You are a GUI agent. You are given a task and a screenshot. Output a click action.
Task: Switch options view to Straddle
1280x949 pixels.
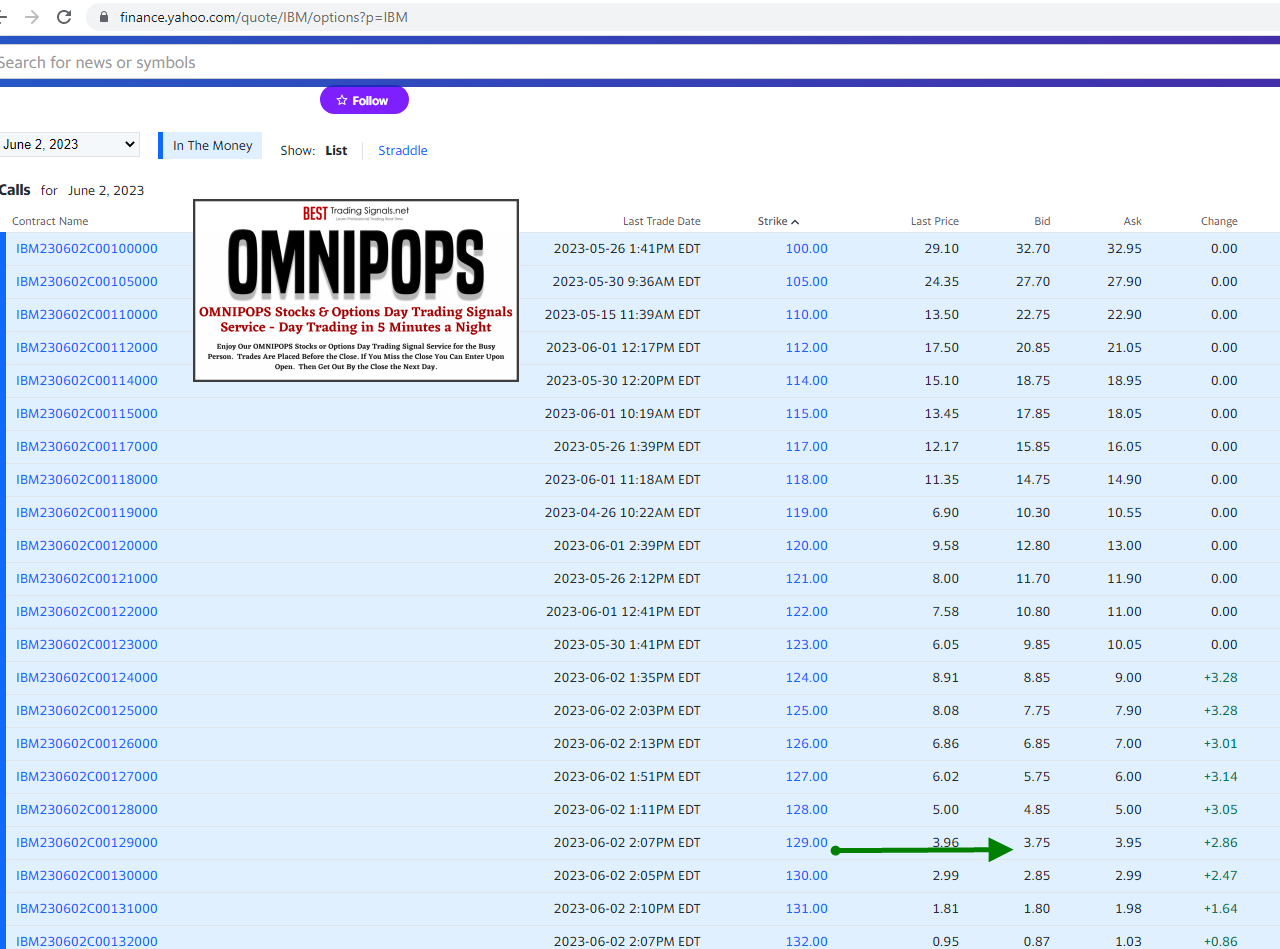[x=403, y=151]
